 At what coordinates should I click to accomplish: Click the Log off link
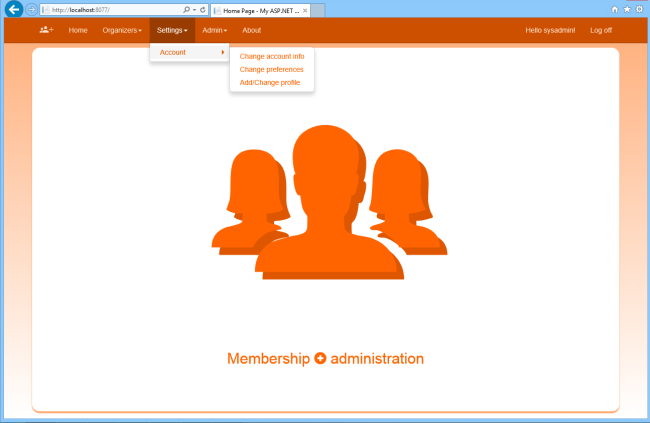click(601, 30)
